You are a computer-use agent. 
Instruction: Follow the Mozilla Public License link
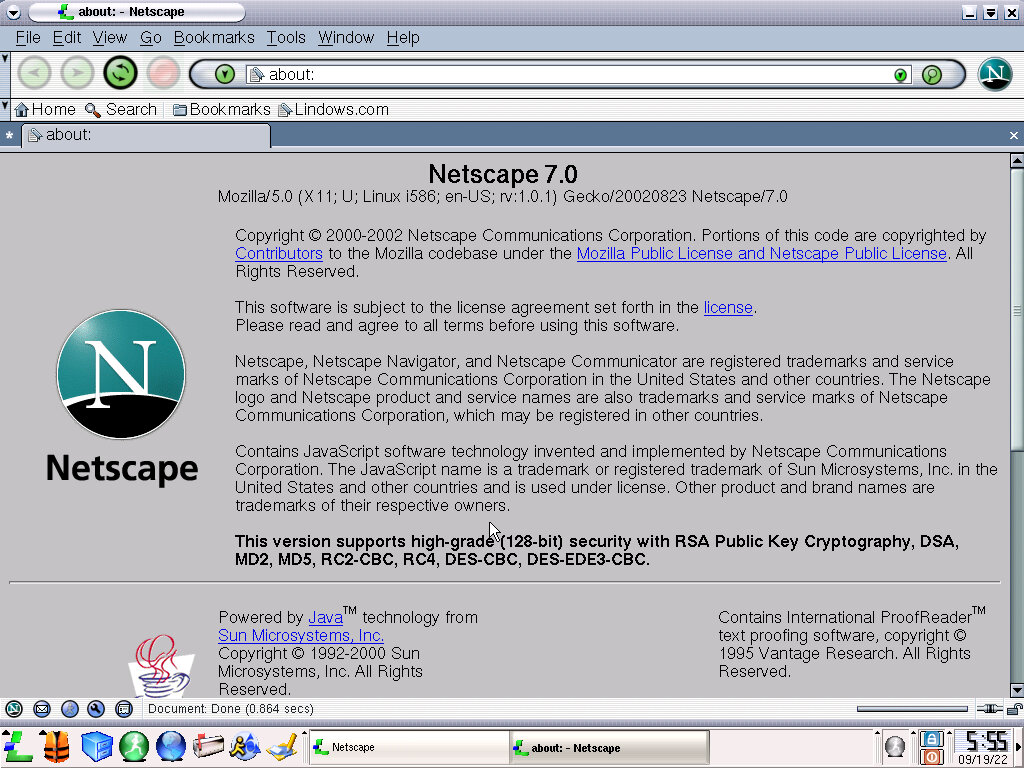pos(761,254)
